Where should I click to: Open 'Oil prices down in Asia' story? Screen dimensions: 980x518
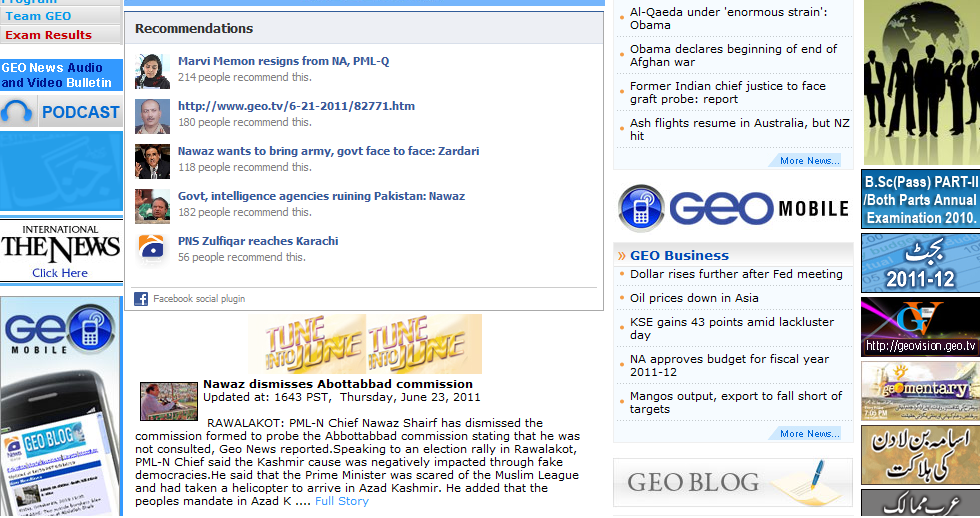(x=694, y=298)
